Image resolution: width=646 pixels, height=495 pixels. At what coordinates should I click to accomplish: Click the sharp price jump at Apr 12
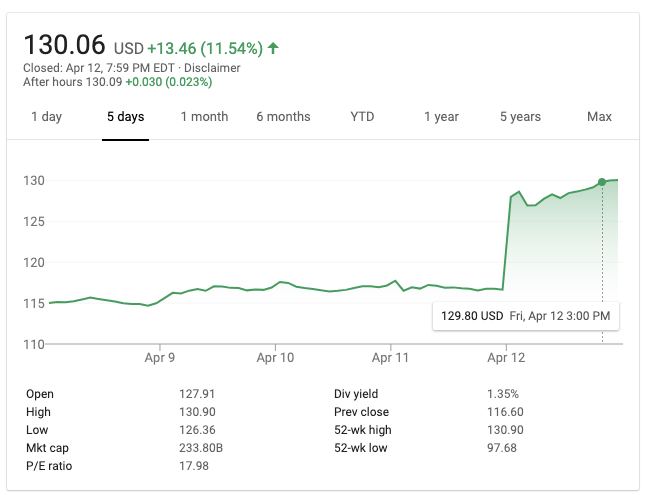pos(506,242)
